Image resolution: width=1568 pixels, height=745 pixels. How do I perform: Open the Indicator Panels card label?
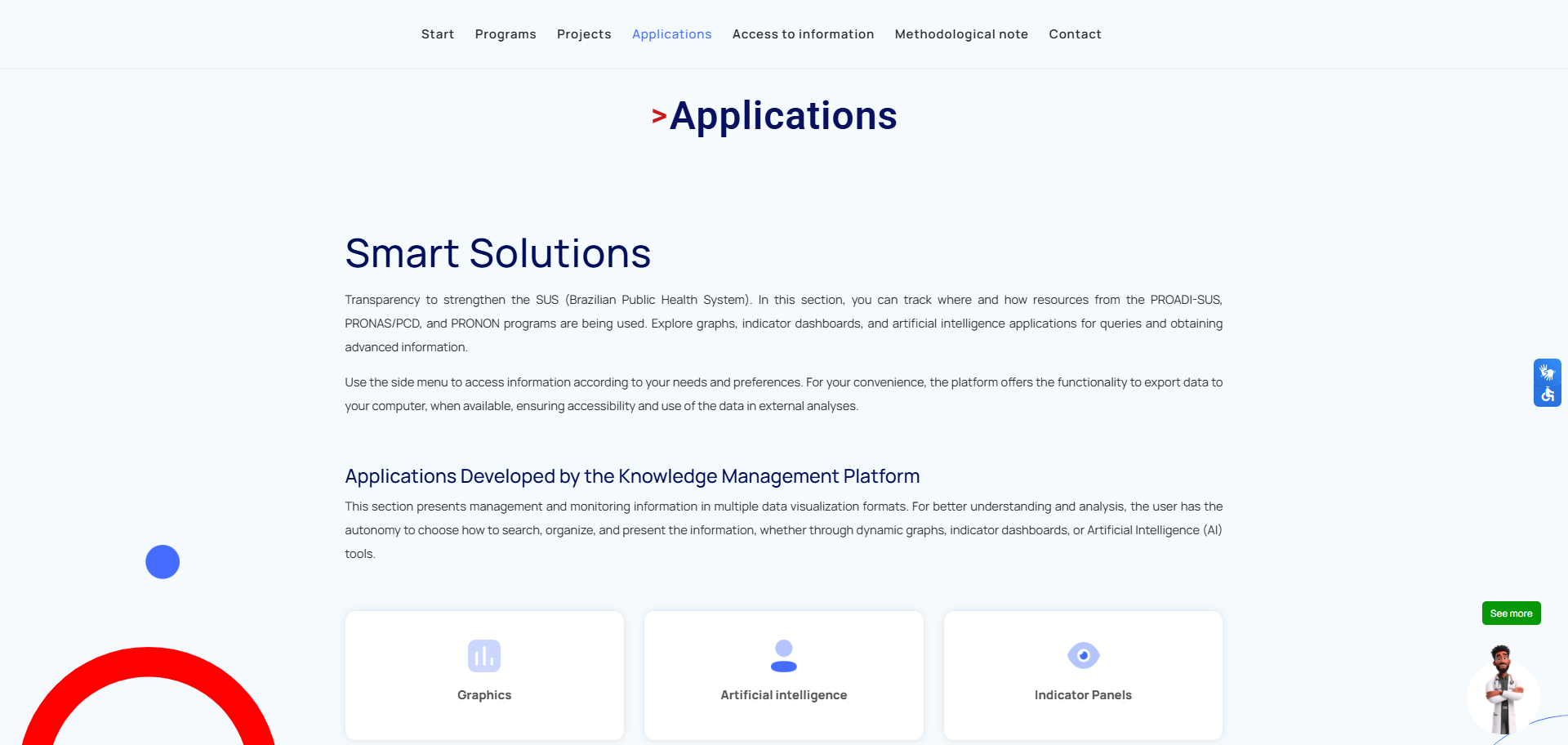click(1083, 695)
